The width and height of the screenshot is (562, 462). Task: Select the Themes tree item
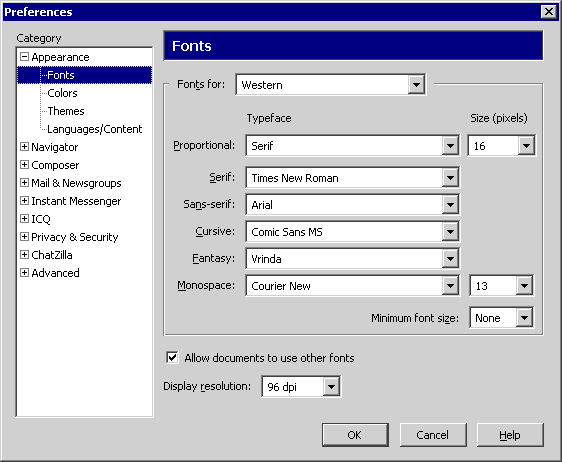click(66, 111)
